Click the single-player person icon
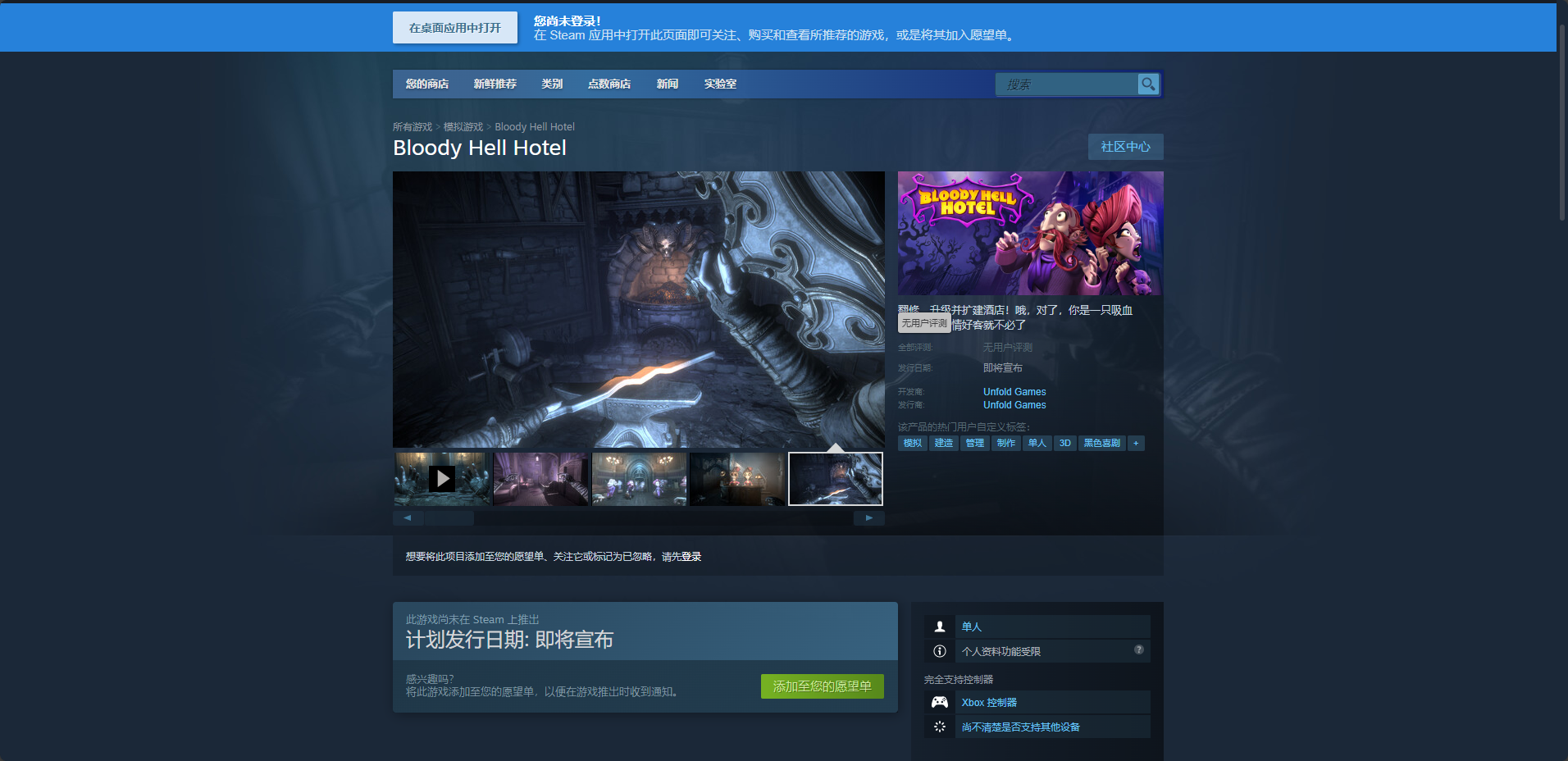1568x761 pixels. pos(940,627)
